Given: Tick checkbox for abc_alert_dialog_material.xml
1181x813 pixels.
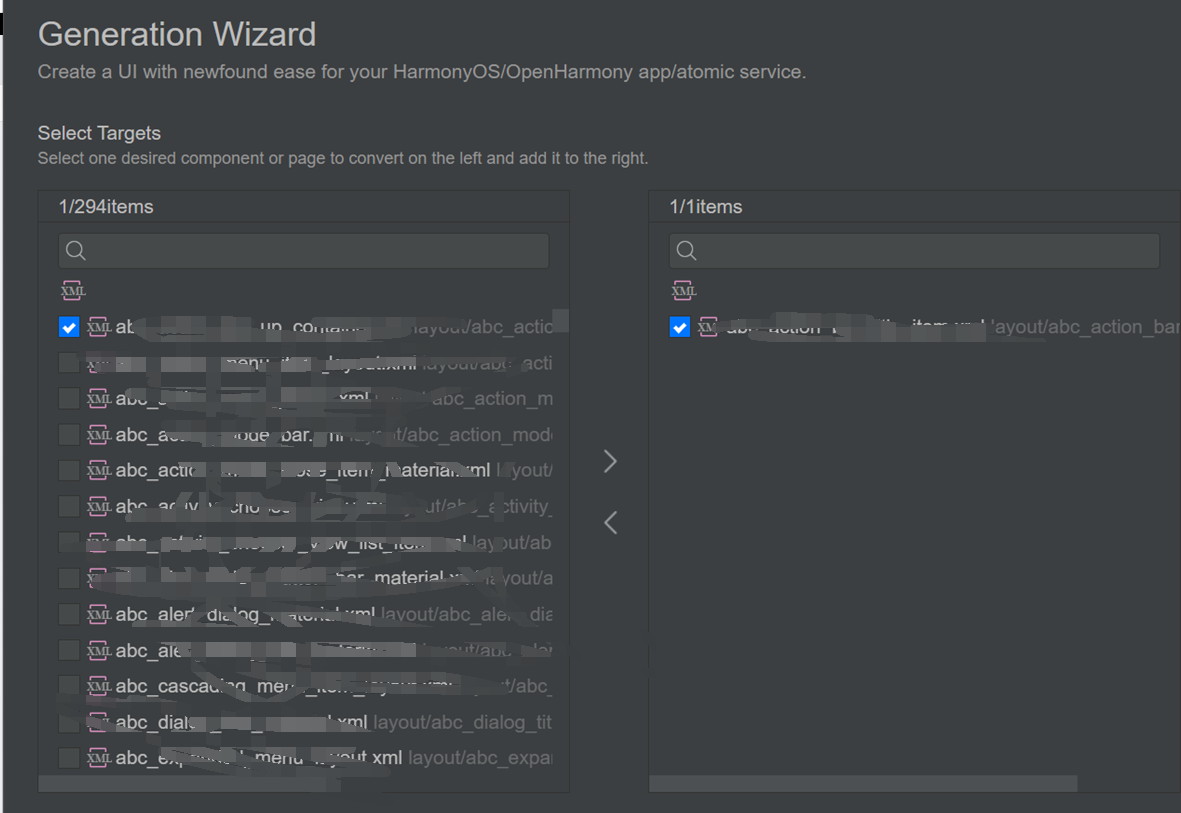Looking at the screenshot, I should coord(69,614).
